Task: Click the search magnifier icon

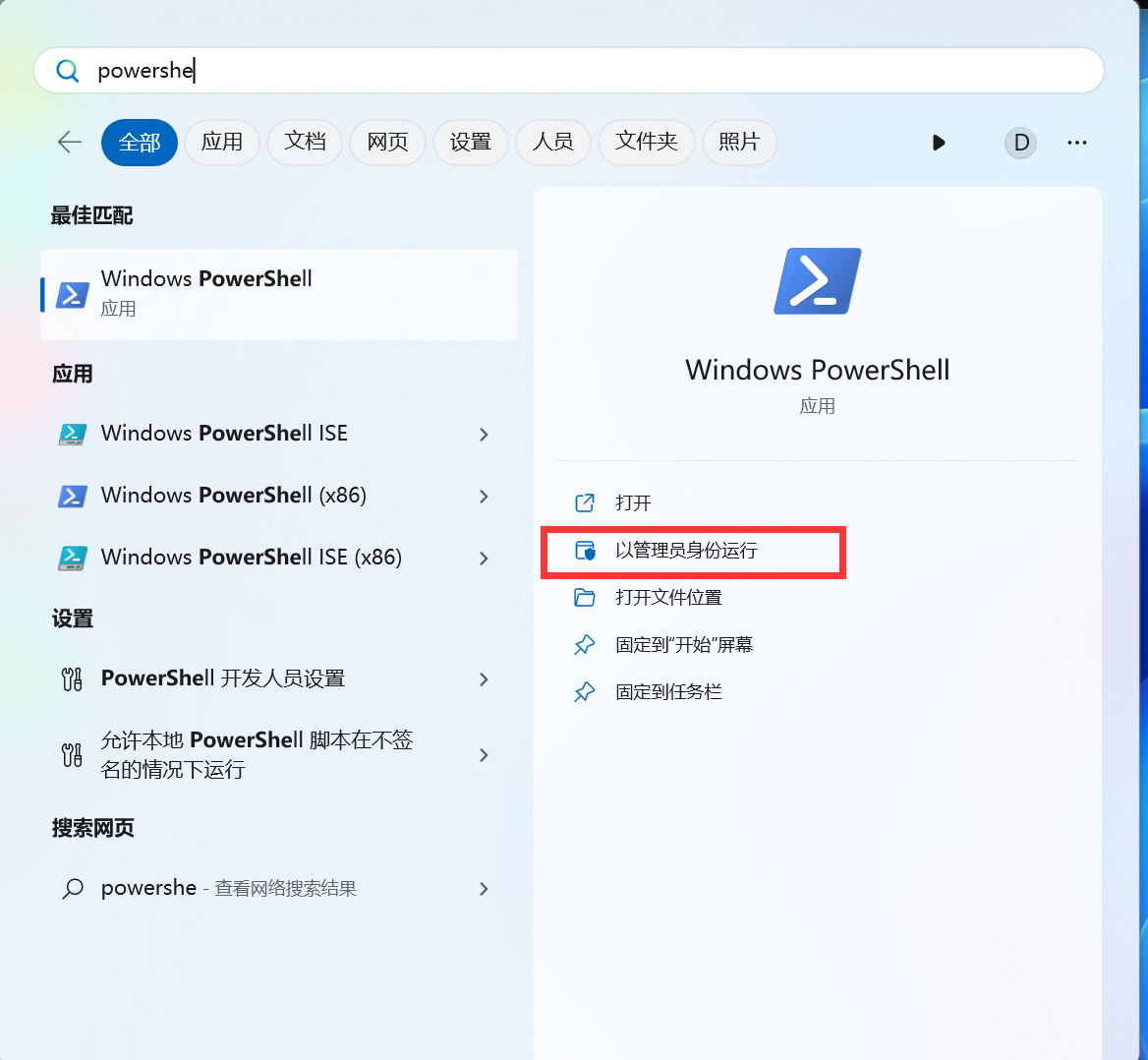Action: (68, 71)
